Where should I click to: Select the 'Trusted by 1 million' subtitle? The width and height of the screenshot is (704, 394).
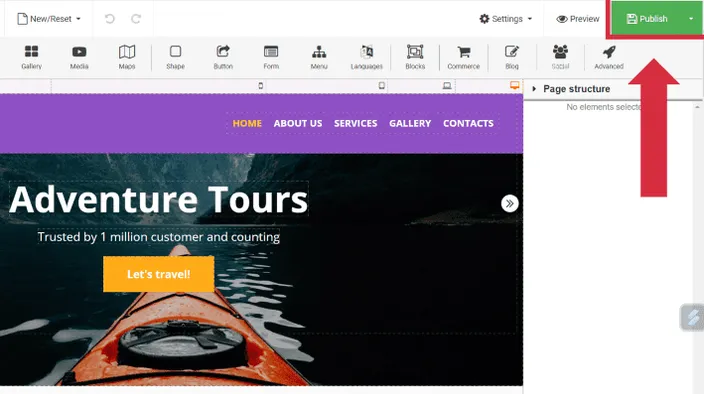click(158, 237)
